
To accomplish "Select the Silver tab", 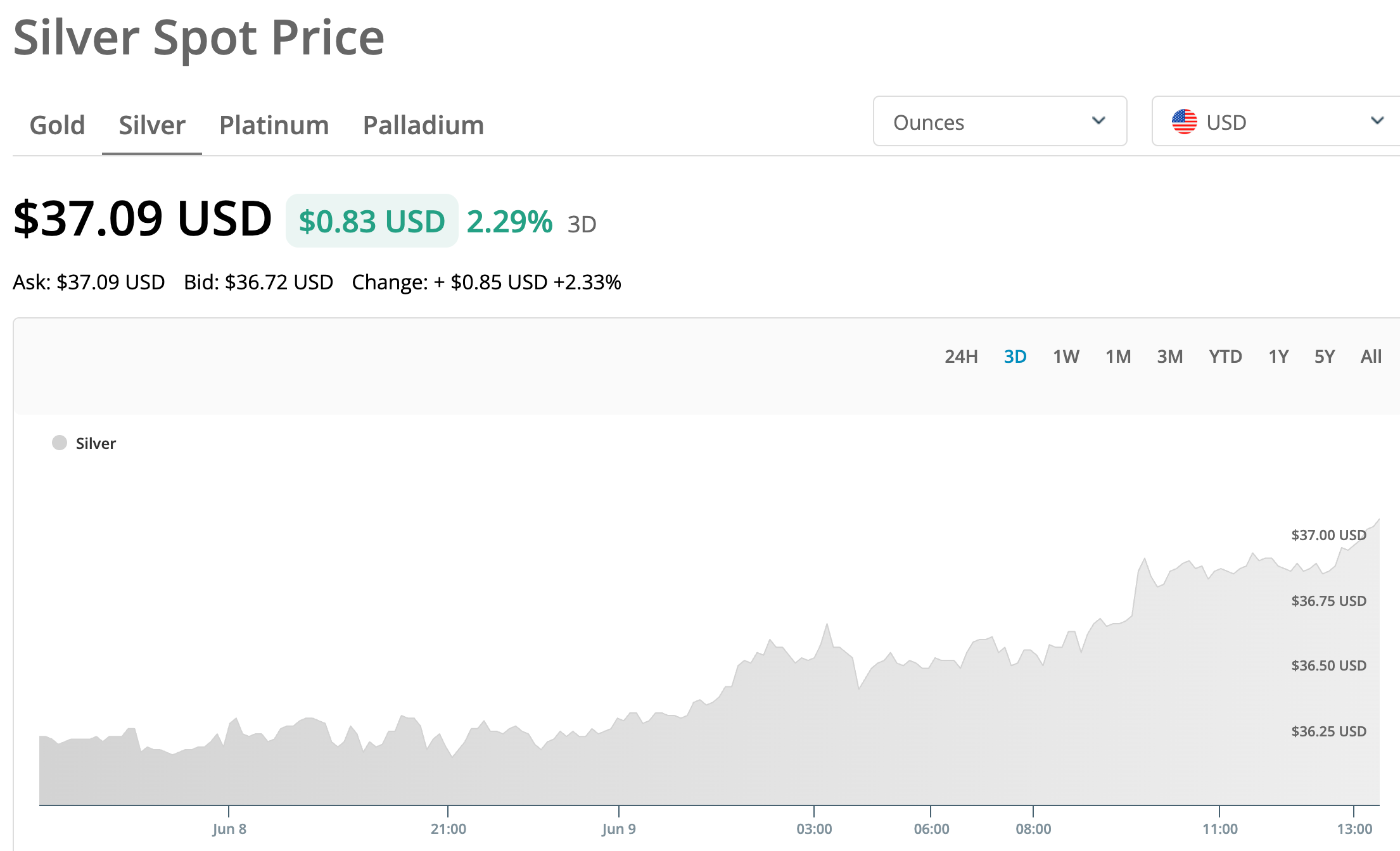I will (x=152, y=125).
